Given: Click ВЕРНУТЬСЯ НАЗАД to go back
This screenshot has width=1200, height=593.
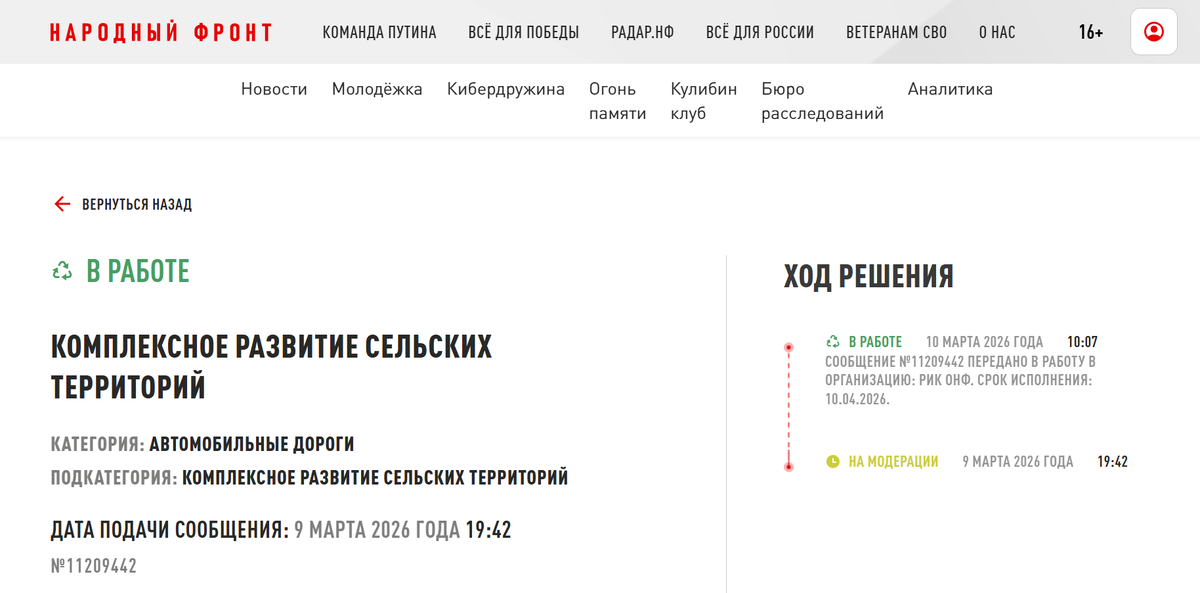Looking at the screenshot, I should (x=138, y=204).
